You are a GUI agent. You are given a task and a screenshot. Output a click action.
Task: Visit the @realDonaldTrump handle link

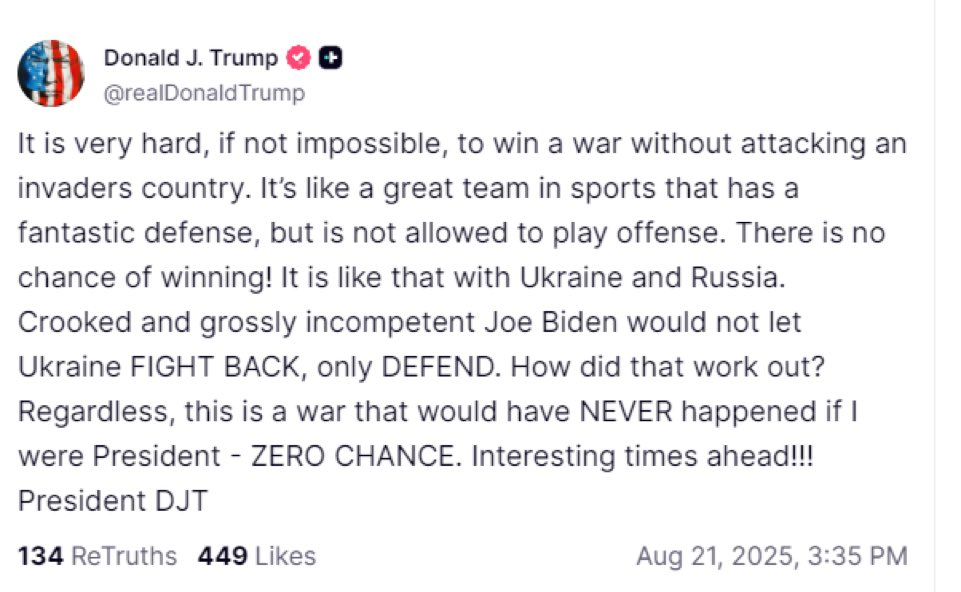(x=204, y=93)
